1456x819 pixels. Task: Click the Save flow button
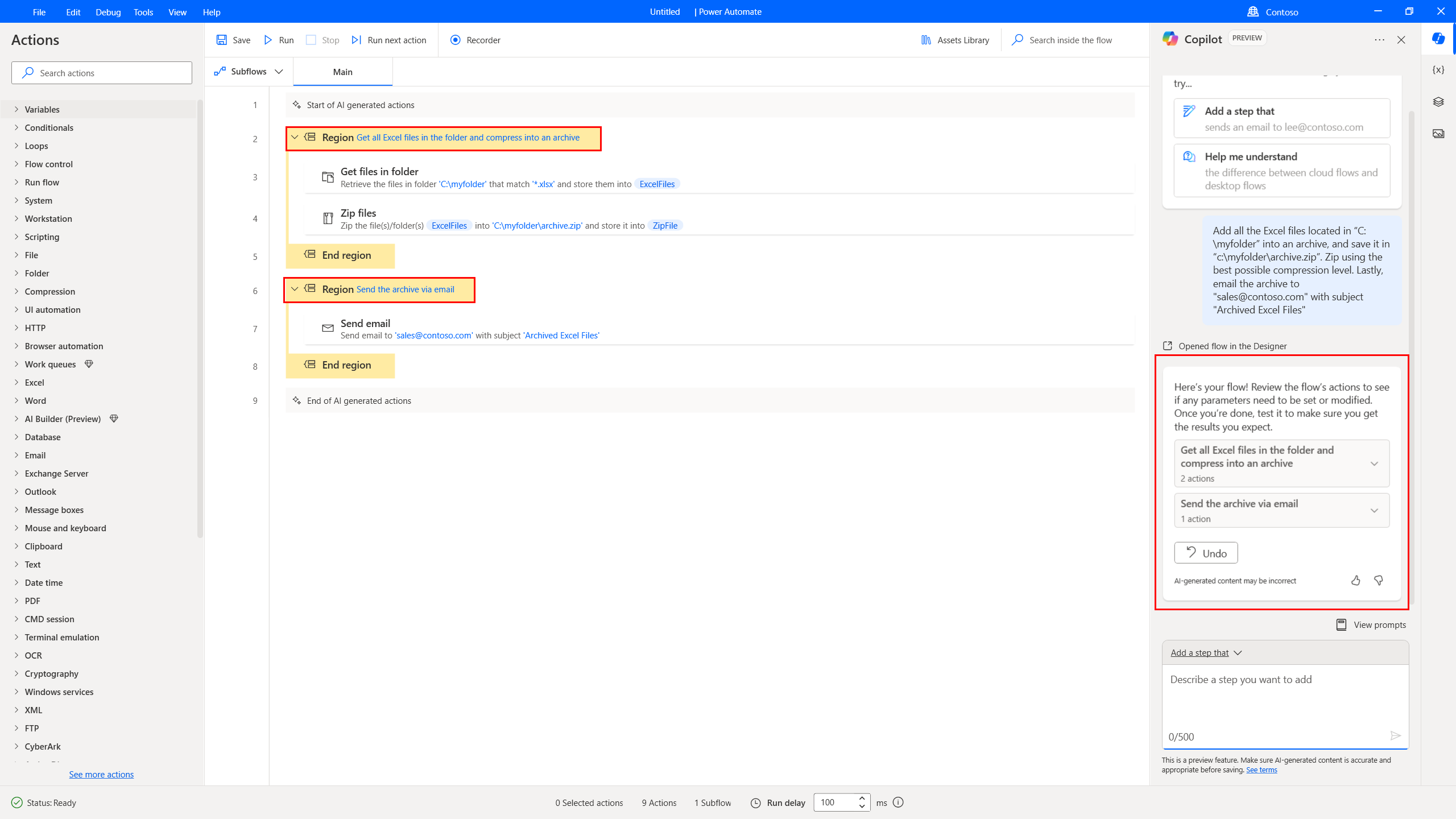[233, 40]
